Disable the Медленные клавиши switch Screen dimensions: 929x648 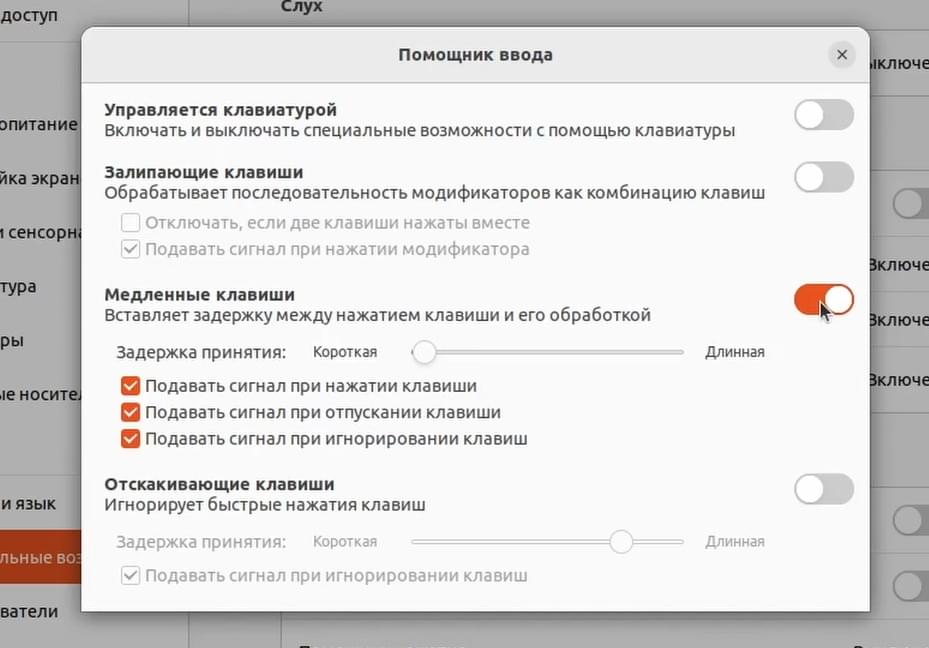(x=824, y=299)
